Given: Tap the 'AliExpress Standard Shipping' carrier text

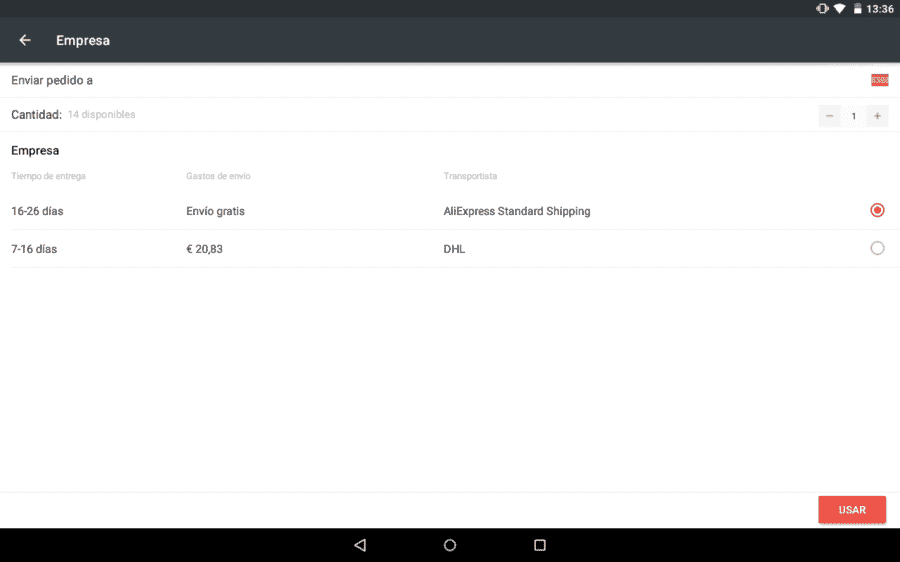Looking at the screenshot, I should (x=517, y=211).
